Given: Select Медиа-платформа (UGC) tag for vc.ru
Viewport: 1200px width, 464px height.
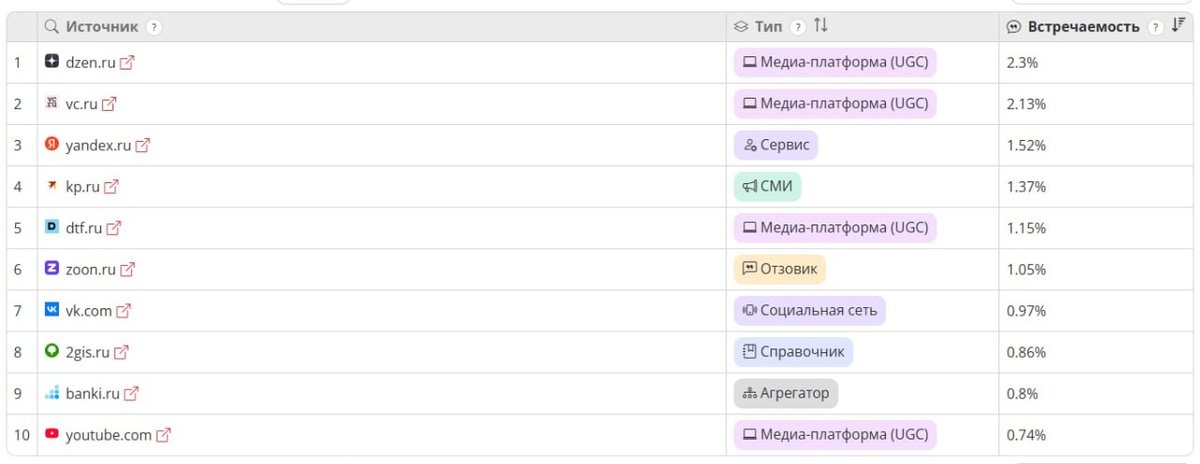Looking at the screenshot, I should point(835,103).
